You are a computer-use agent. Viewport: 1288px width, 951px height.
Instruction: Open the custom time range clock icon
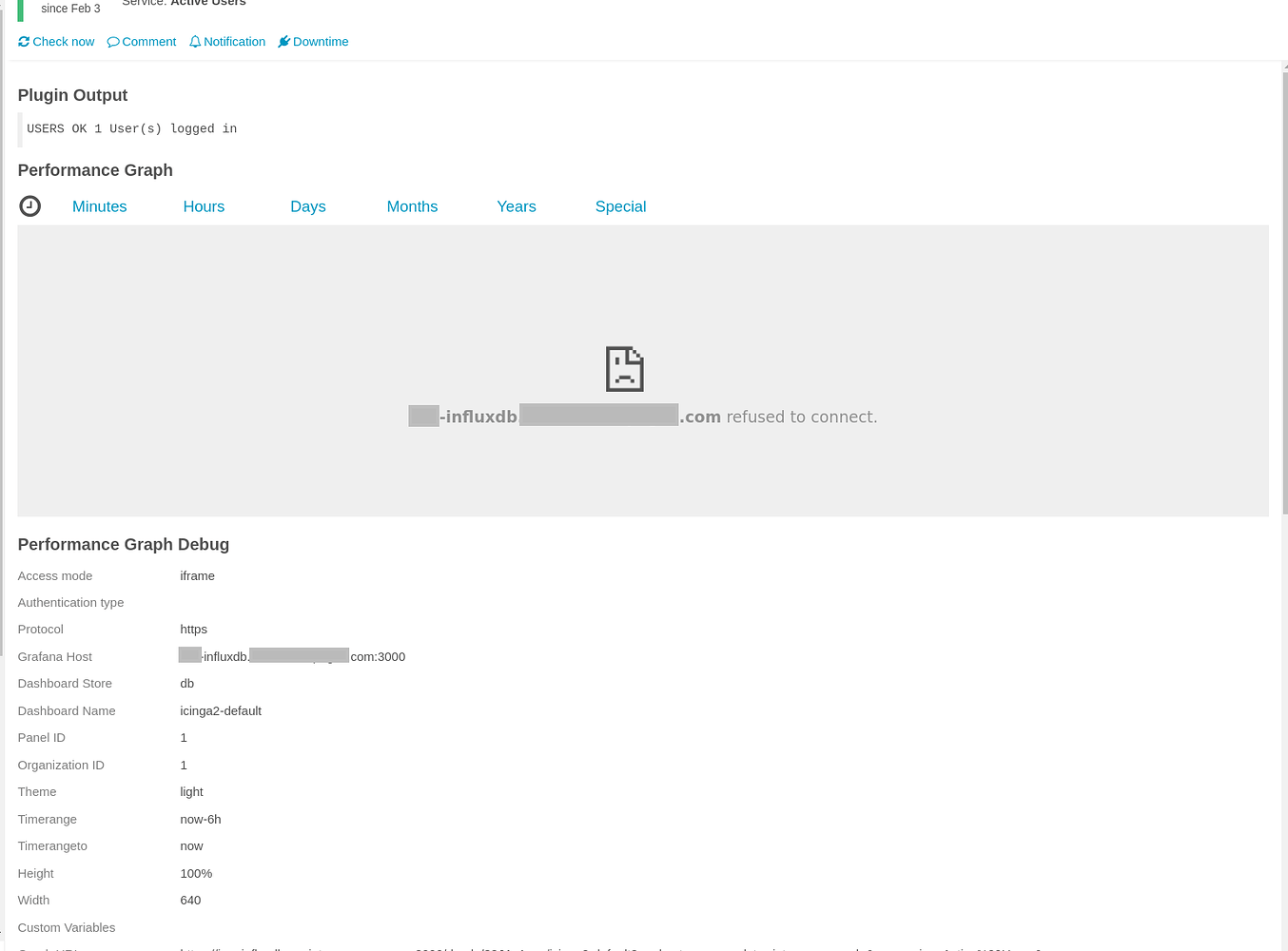coord(29,205)
